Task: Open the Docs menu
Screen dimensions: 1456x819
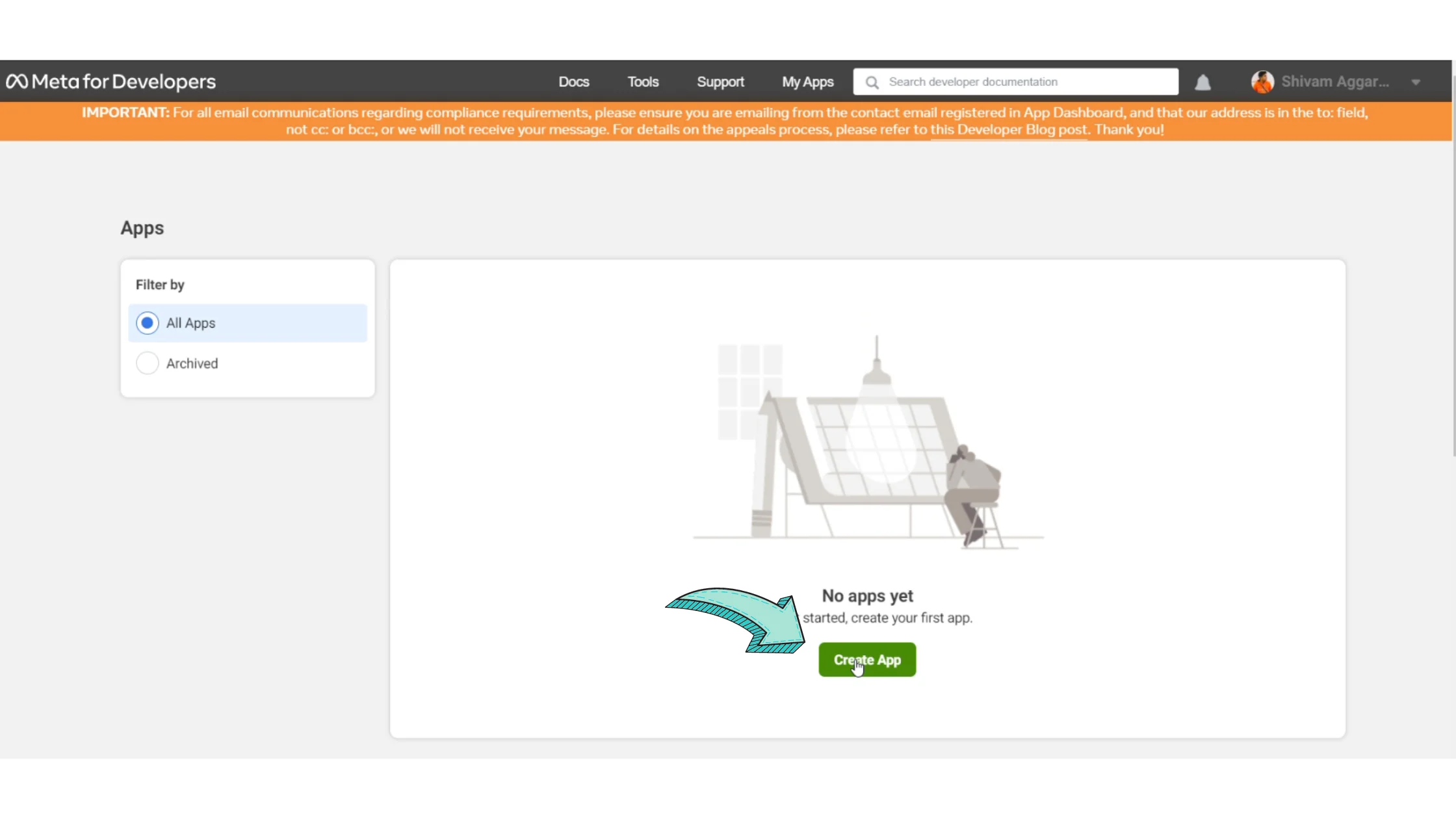Action: 573,82
